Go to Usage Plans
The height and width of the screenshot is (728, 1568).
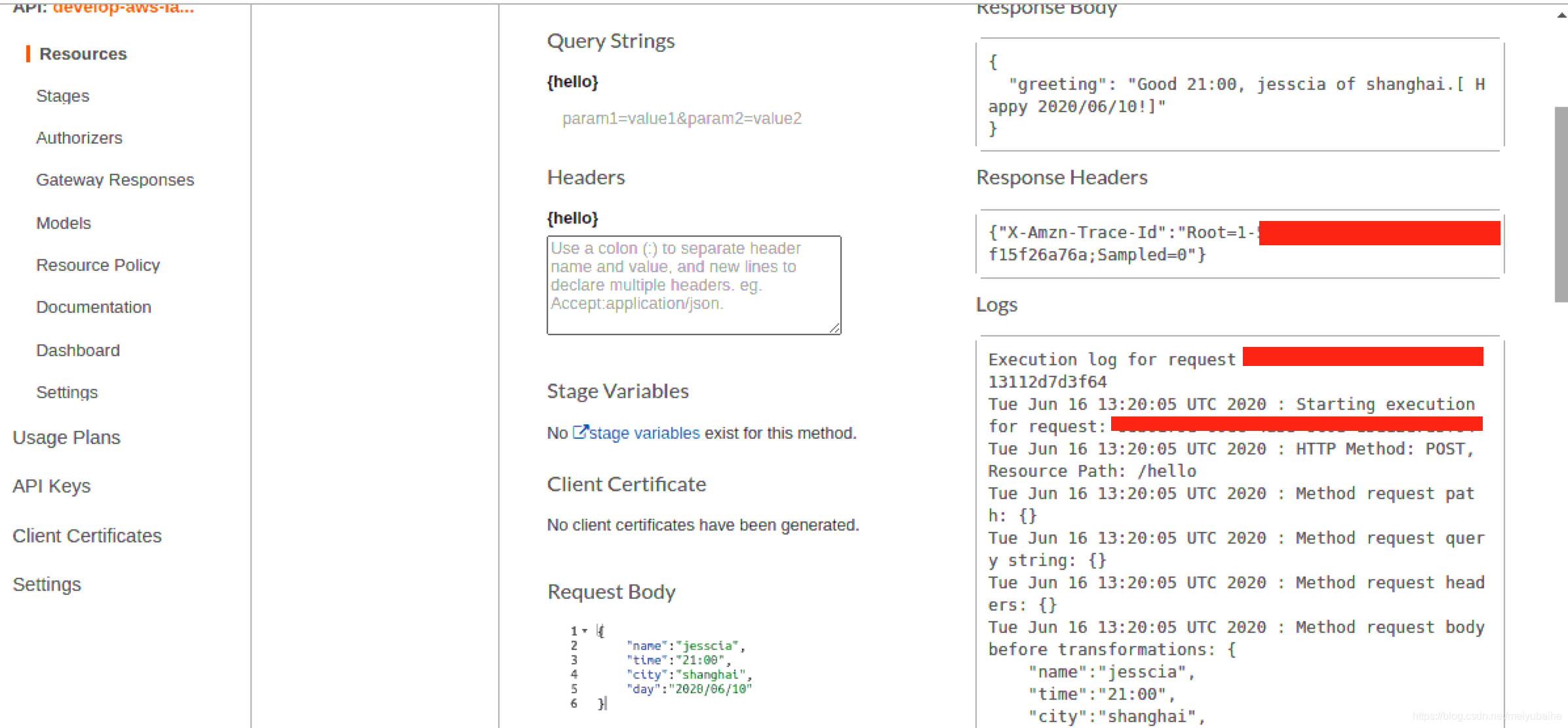coord(66,437)
